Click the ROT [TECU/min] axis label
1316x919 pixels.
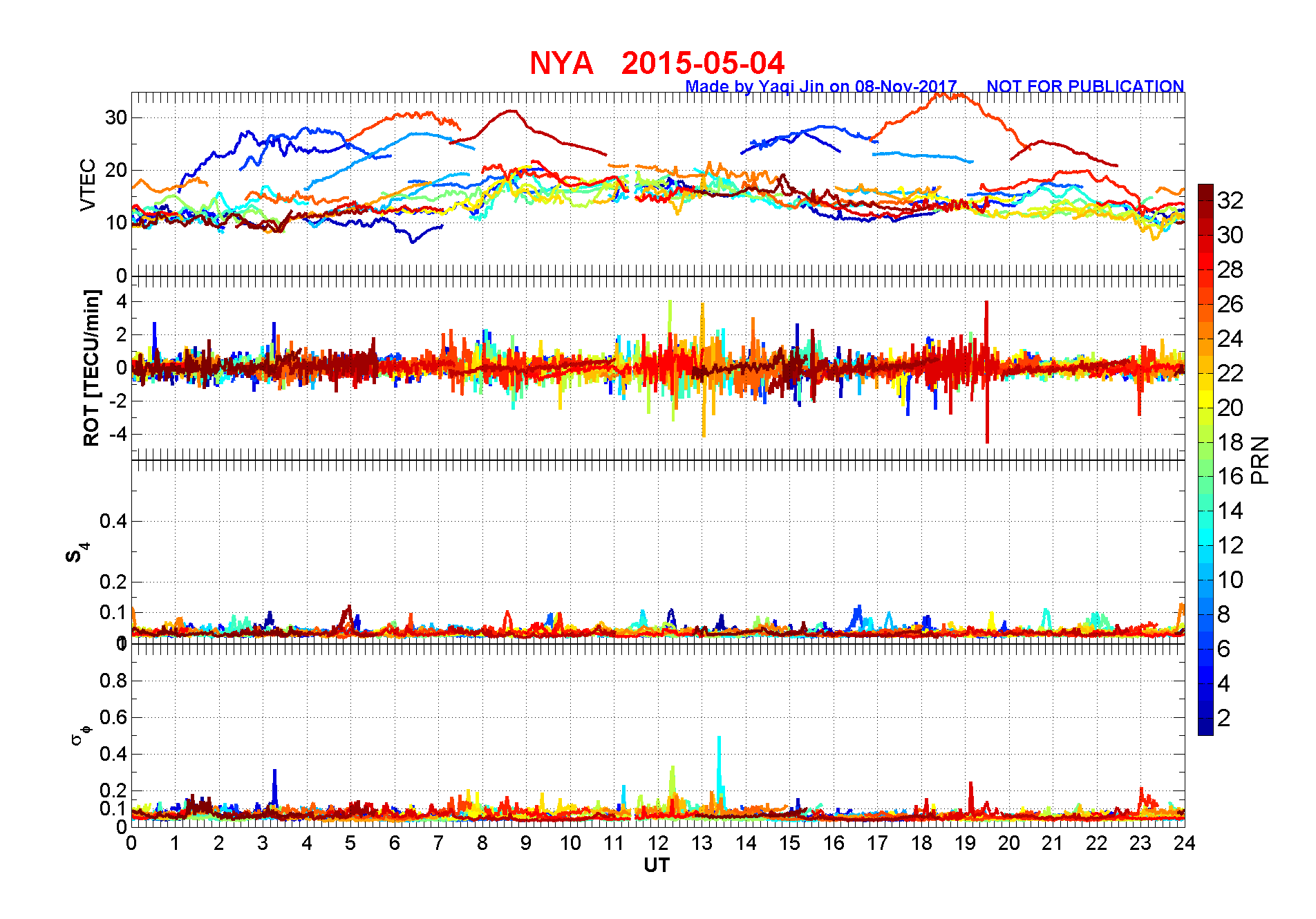point(91,368)
